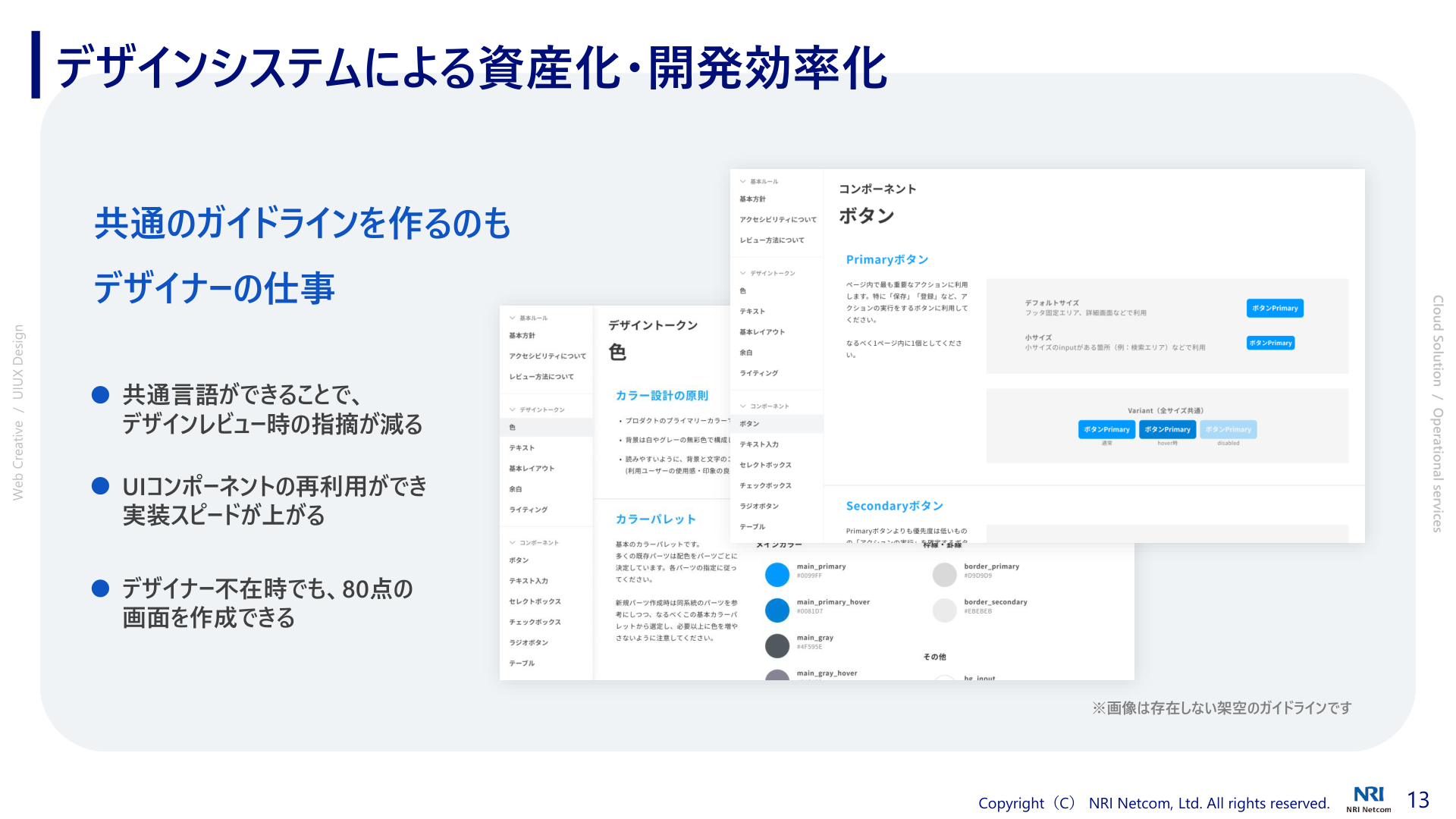Select テキスト入力 in the ボタン page sidebar
Image resolution: width=1456 pixels, height=819 pixels.
(x=759, y=444)
